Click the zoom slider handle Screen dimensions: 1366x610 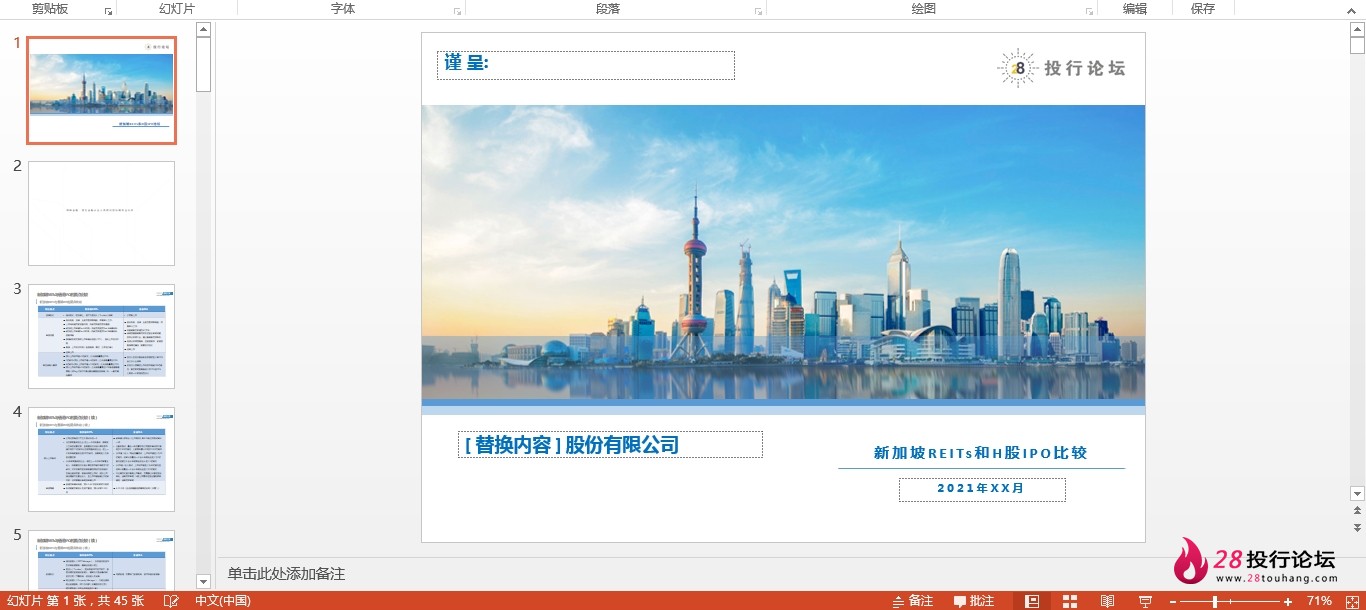pos(1215,601)
